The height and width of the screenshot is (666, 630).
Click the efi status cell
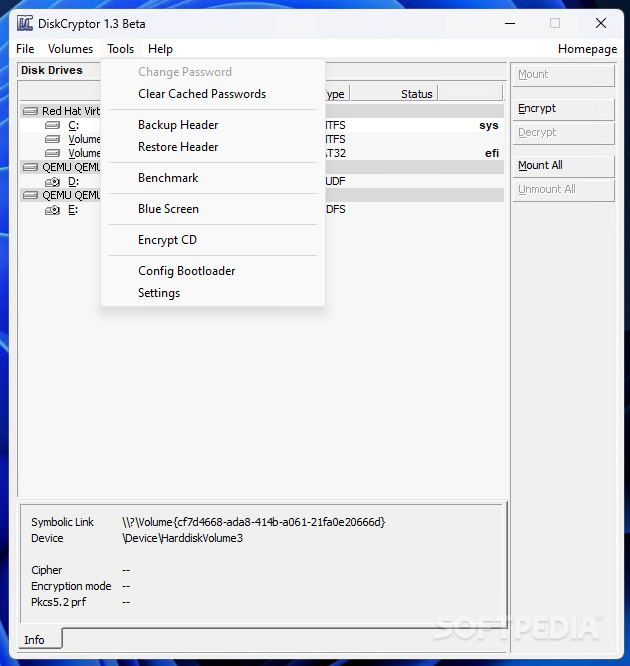tap(492, 153)
